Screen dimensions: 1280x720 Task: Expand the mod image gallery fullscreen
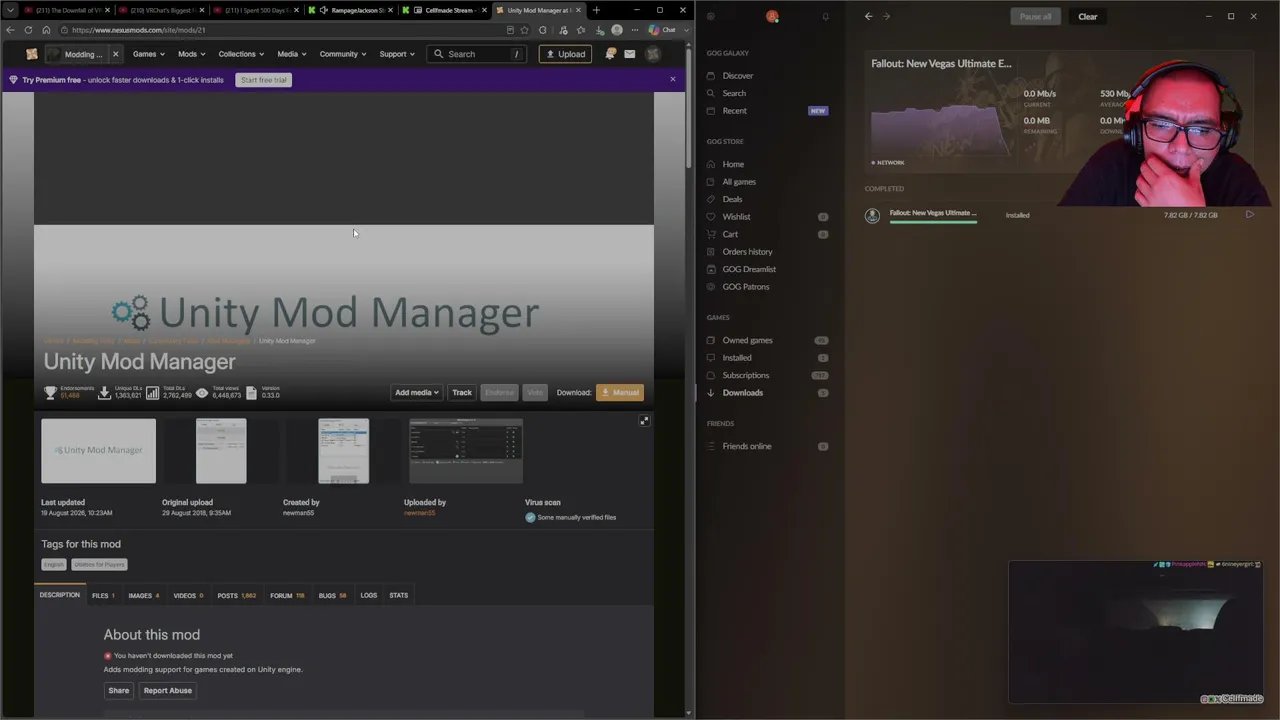(644, 421)
